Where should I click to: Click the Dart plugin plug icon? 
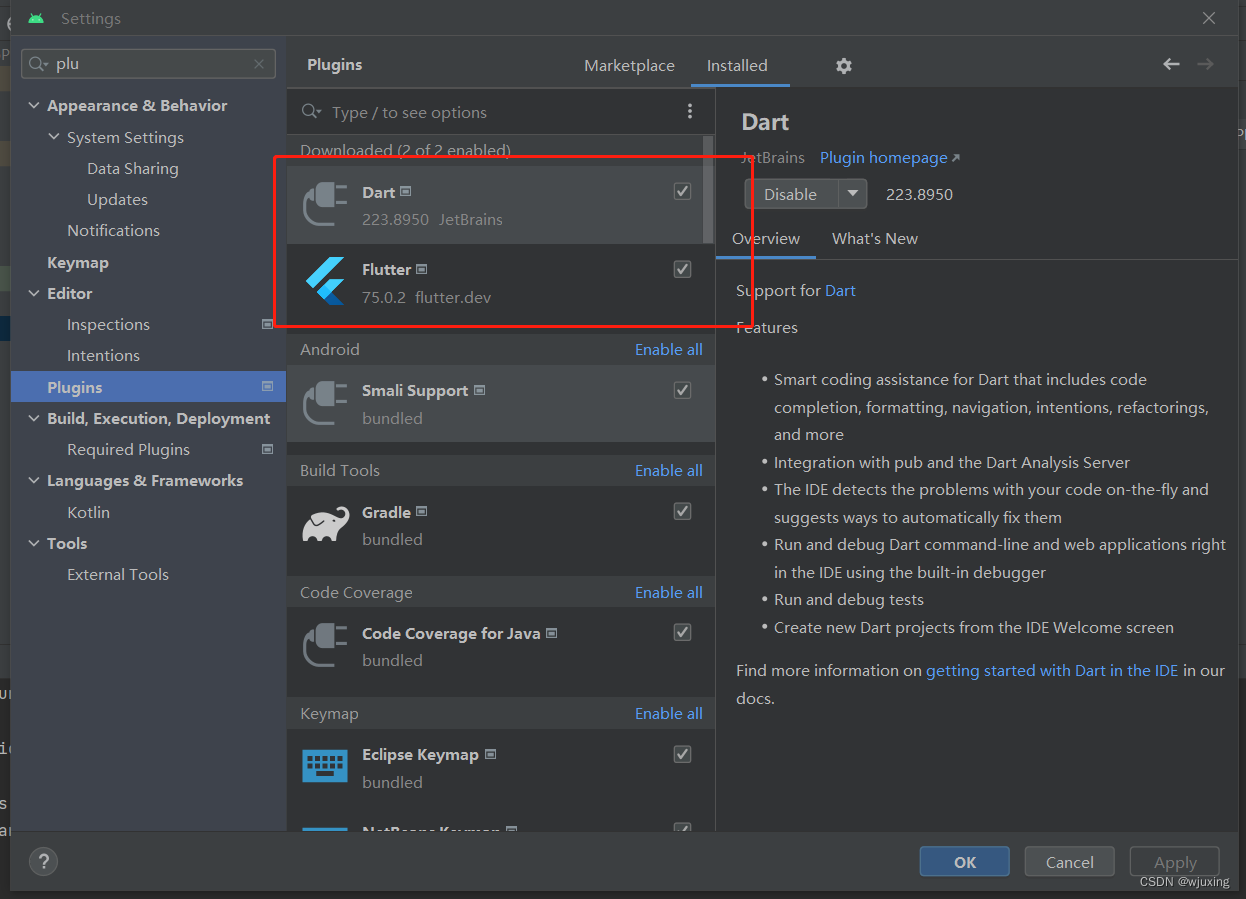[325, 205]
